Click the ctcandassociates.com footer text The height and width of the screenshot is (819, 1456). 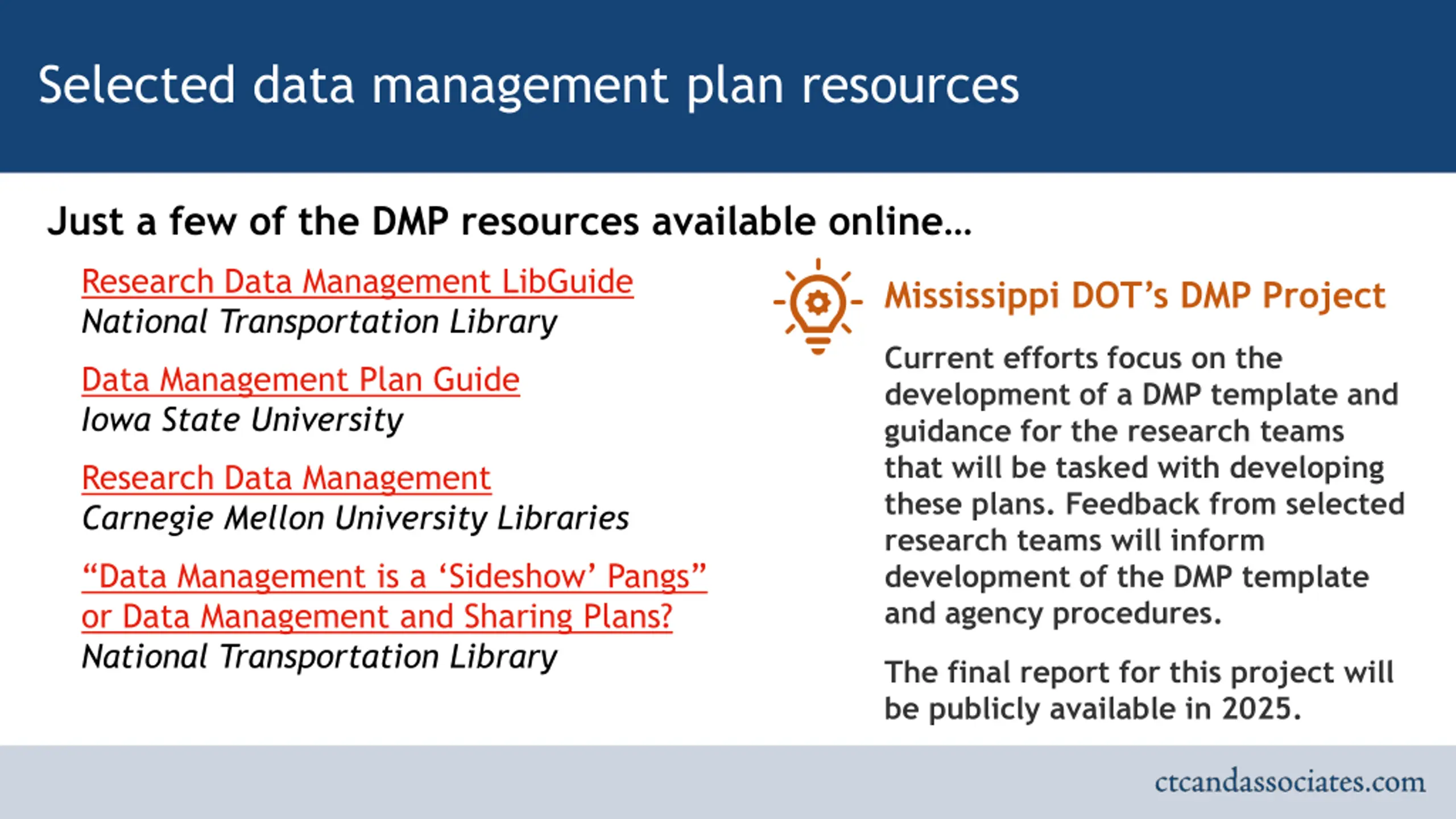pyautogui.click(x=1290, y=782)
